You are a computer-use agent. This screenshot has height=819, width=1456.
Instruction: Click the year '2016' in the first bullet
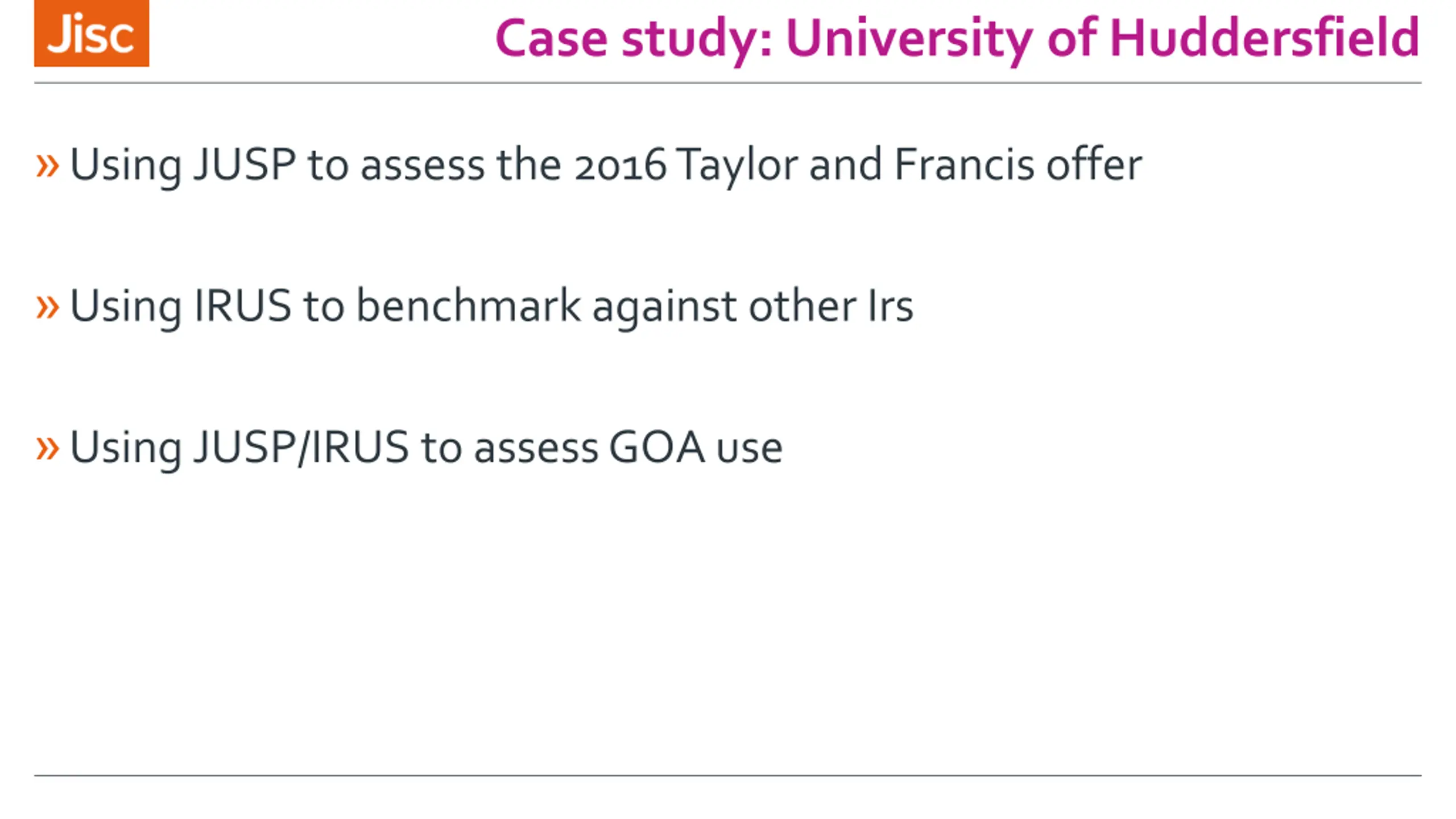click(620, 166)
